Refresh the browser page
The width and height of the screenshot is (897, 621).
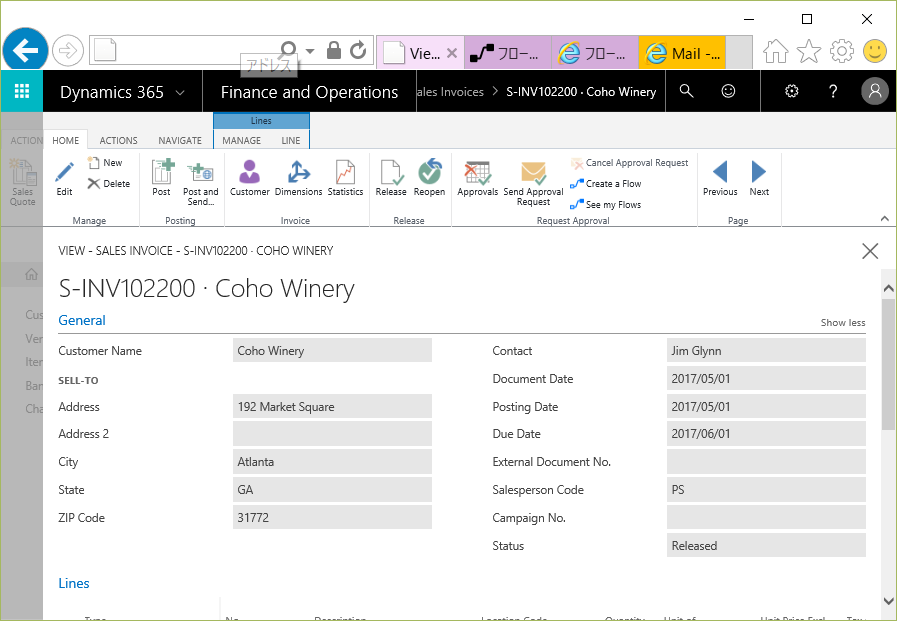358,50
